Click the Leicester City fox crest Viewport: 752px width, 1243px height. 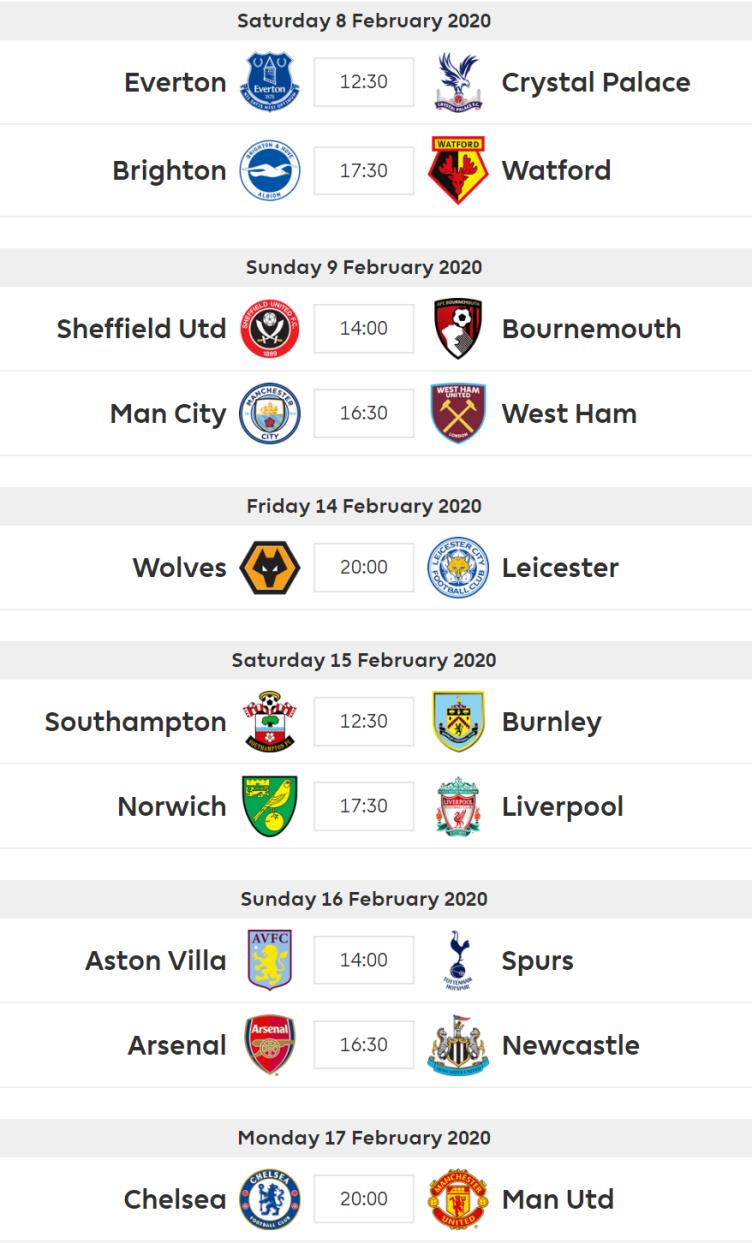[458, 568]
